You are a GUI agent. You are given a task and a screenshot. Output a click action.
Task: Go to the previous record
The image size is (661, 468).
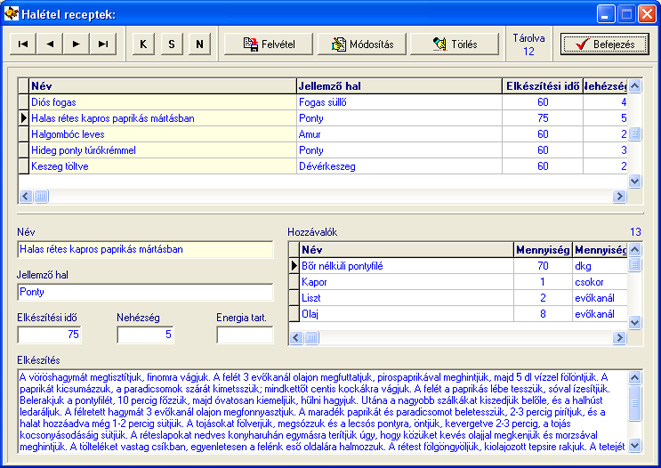pyautogui.click(x=50, y=44)
